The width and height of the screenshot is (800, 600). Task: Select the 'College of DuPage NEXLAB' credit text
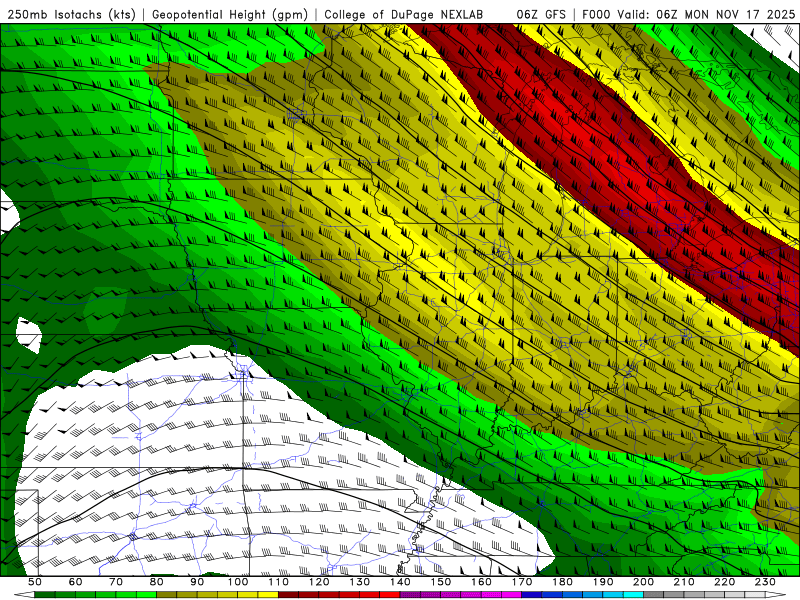(403, 14)
